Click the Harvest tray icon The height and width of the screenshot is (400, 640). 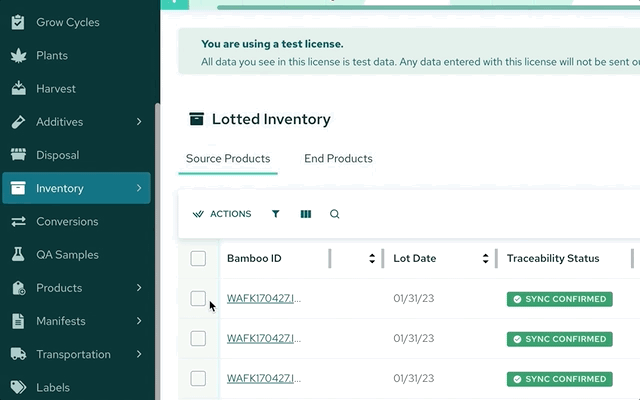tap(18, 89)
